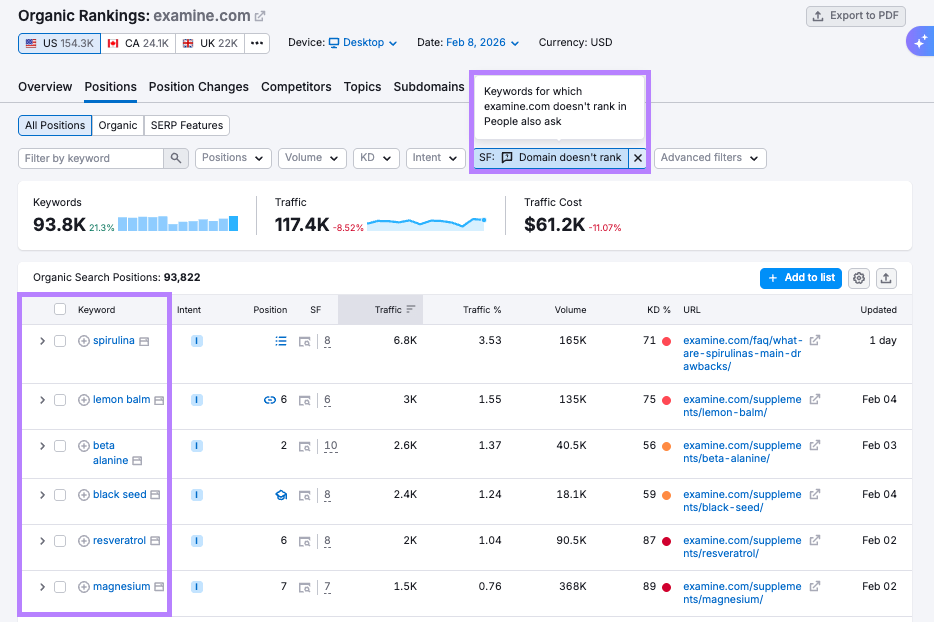The image size is (934, 622).
Task: Click the sitelinks icon beside lemon balm's position
Action: [x=268, y=399]
